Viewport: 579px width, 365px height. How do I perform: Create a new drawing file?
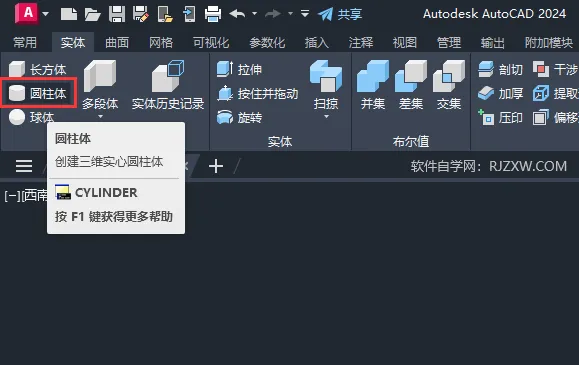click(69, 14)
